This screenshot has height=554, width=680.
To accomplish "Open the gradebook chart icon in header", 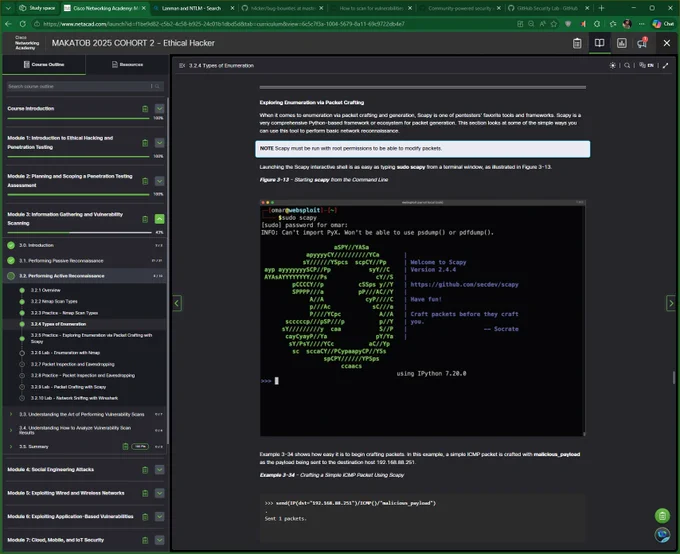I will [621, 43].
